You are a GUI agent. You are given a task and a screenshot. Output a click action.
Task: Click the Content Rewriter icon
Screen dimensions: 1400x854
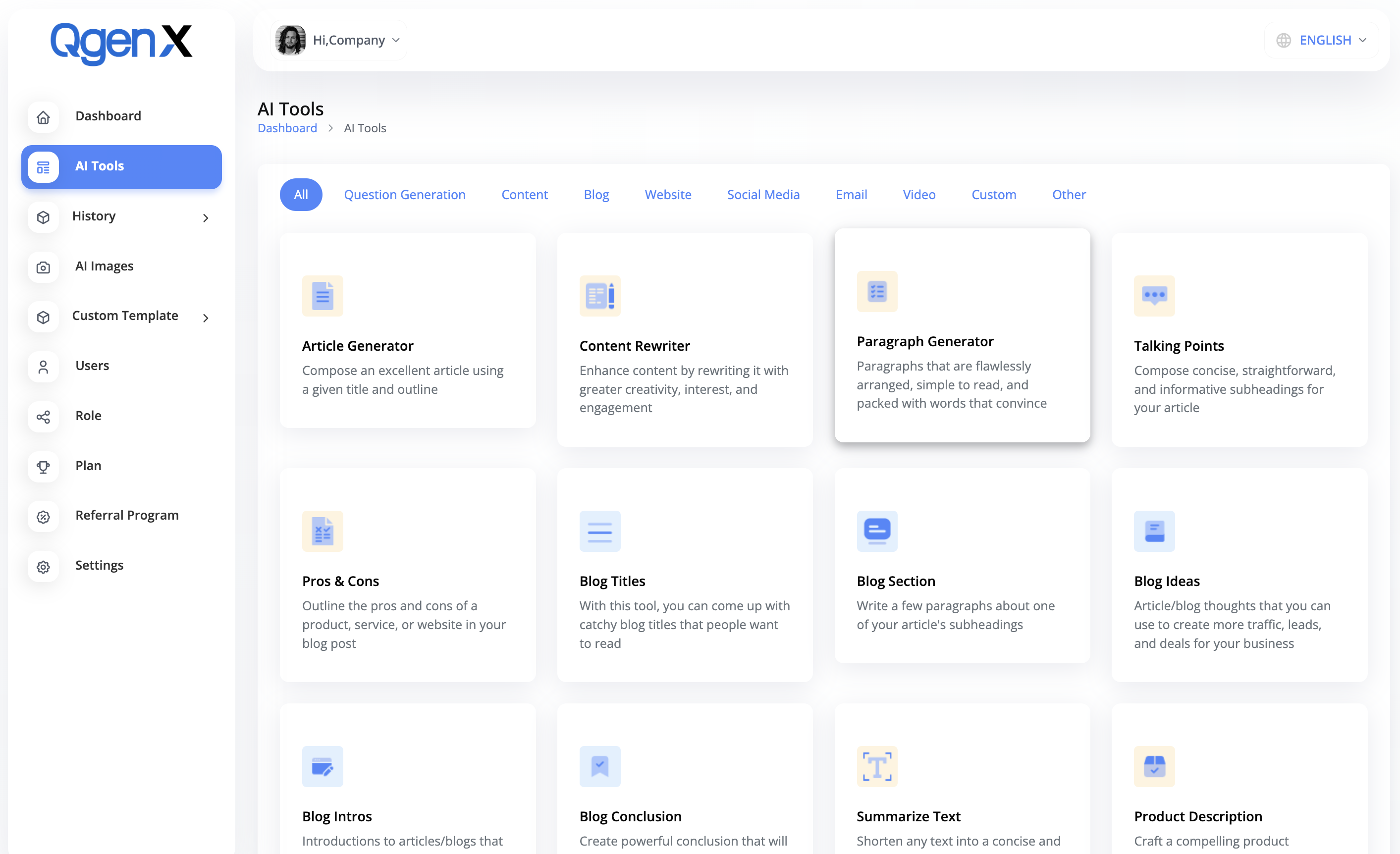click(599, 295)
